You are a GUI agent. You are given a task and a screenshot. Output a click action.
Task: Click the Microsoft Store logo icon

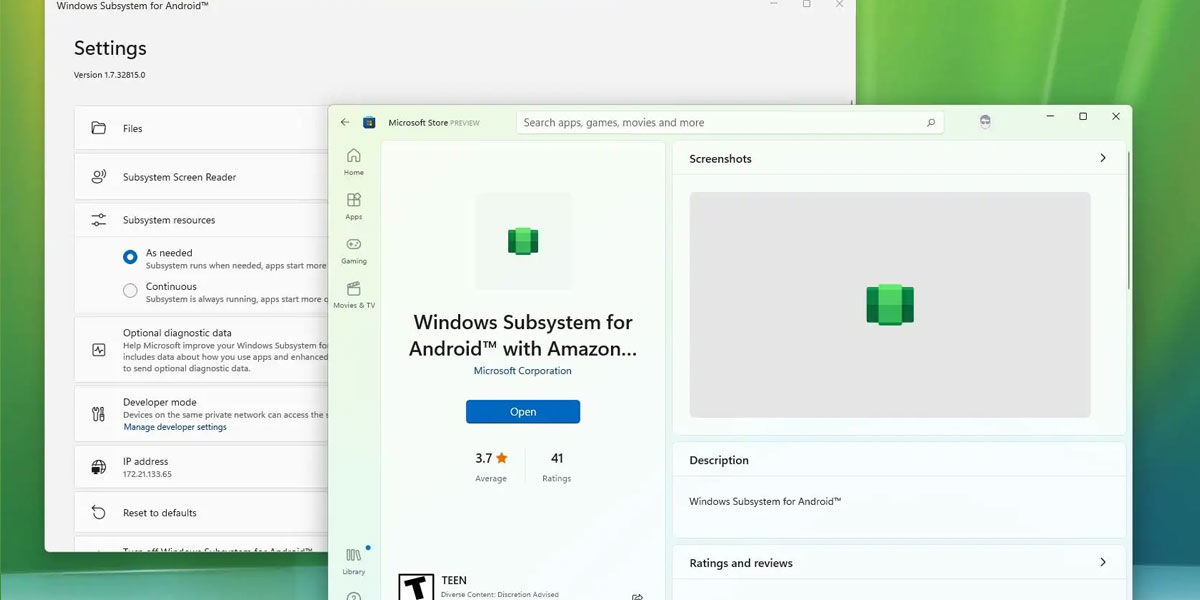click(369, 122)
